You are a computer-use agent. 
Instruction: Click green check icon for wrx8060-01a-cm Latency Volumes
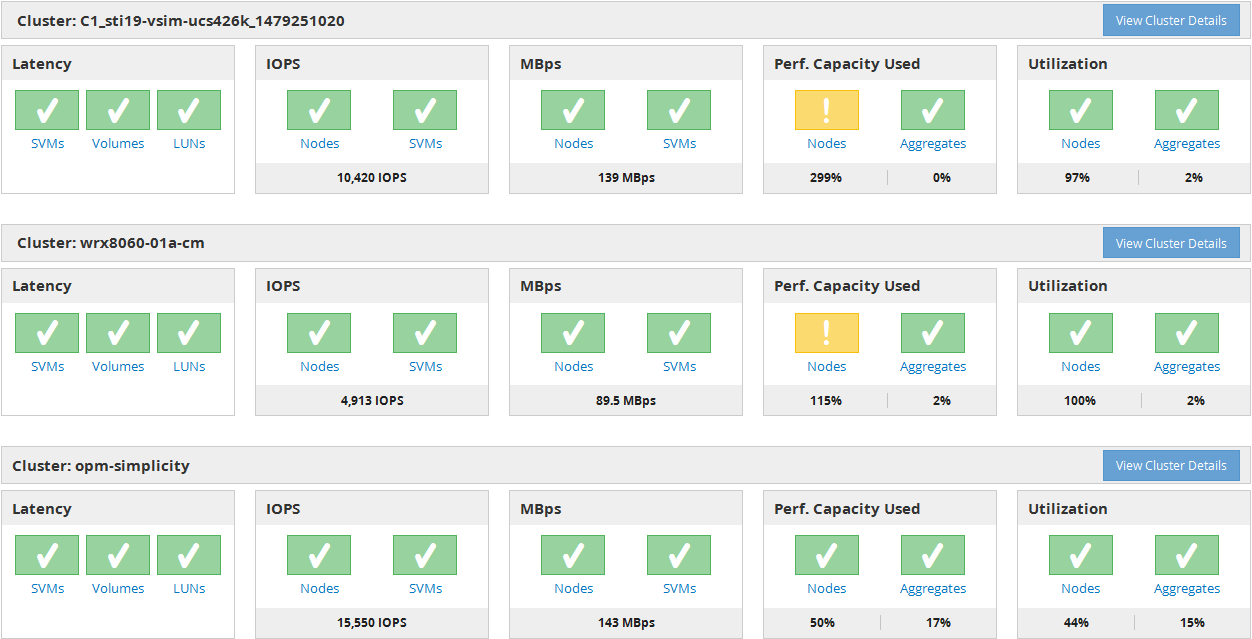tap(118, 333)
